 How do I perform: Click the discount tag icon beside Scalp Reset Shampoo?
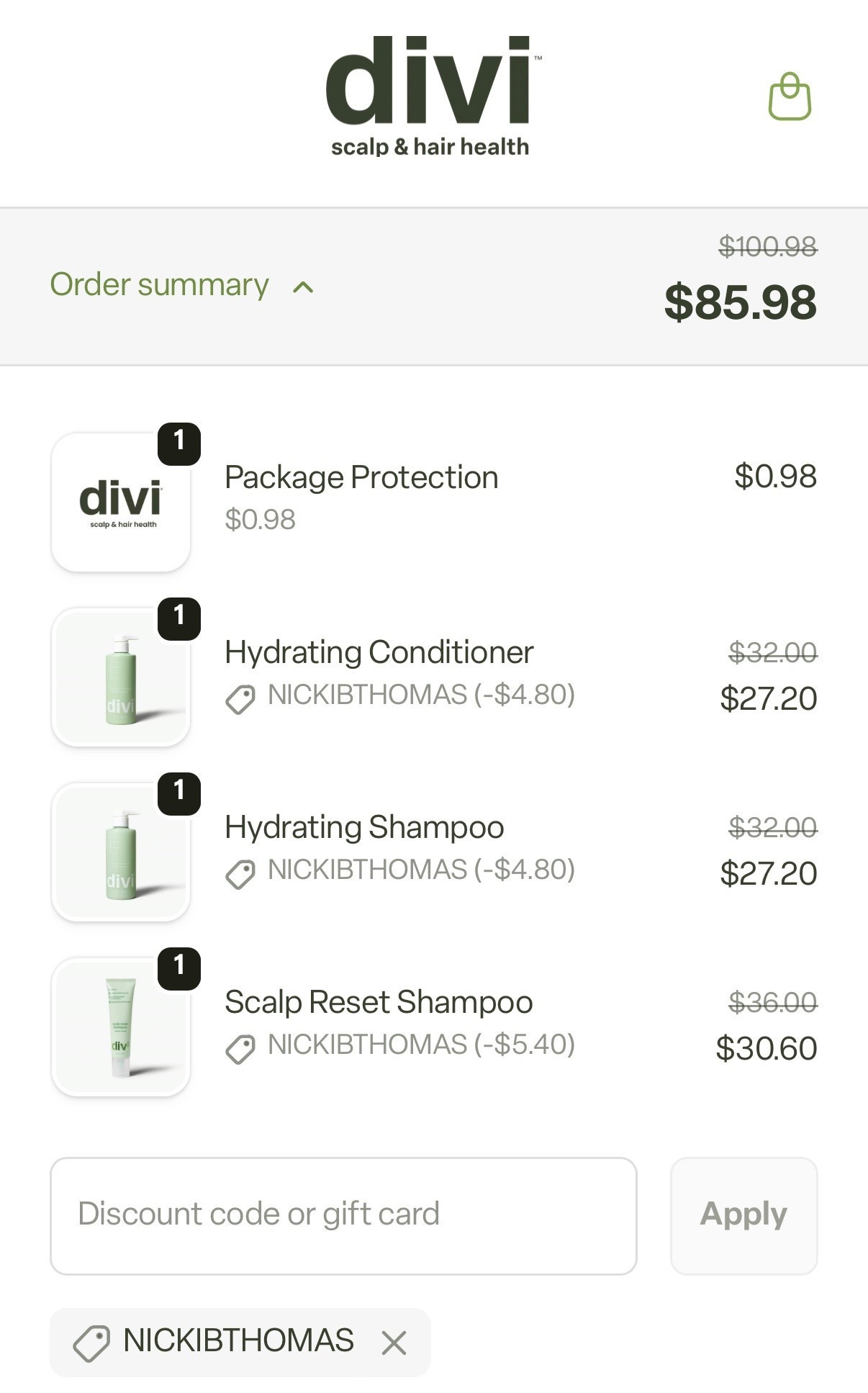coord(242,1045)
